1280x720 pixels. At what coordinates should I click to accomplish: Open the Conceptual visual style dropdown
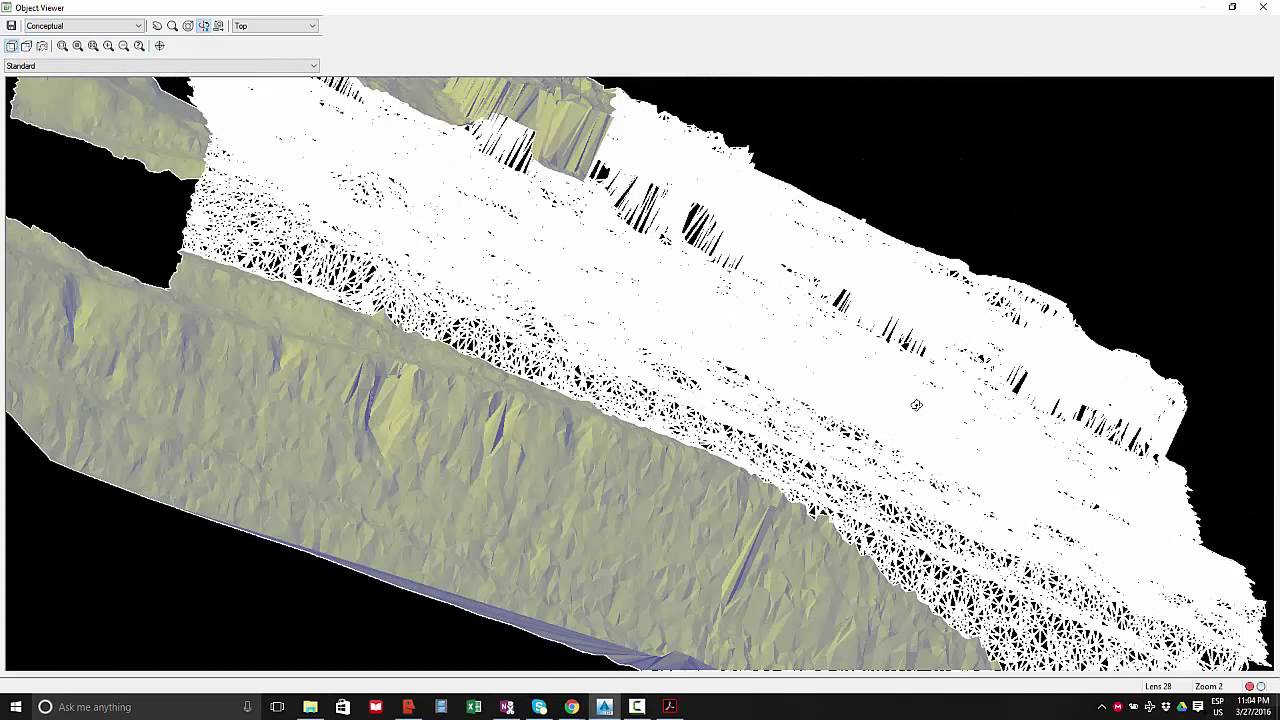[x=85, y=26]
